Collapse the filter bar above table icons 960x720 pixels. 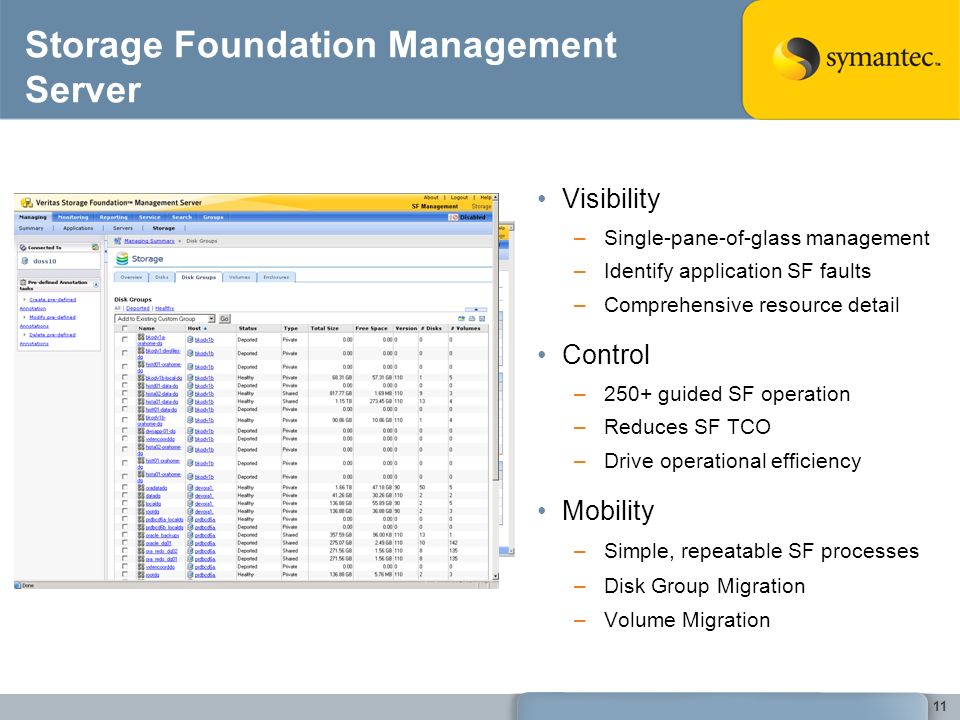[476, 310]
